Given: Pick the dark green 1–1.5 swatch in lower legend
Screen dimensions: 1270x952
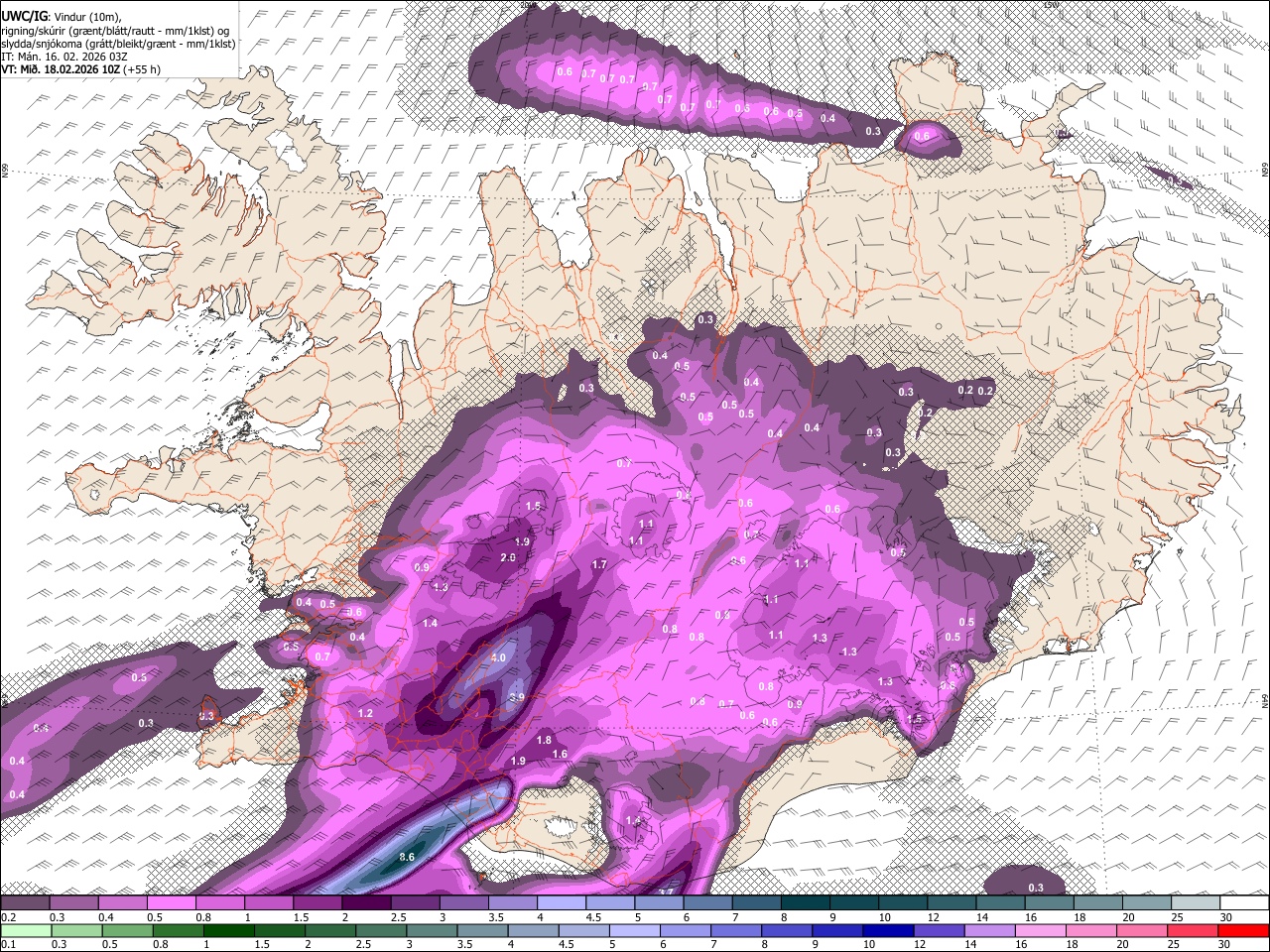Looking at the screenshot, I should 229,930.
